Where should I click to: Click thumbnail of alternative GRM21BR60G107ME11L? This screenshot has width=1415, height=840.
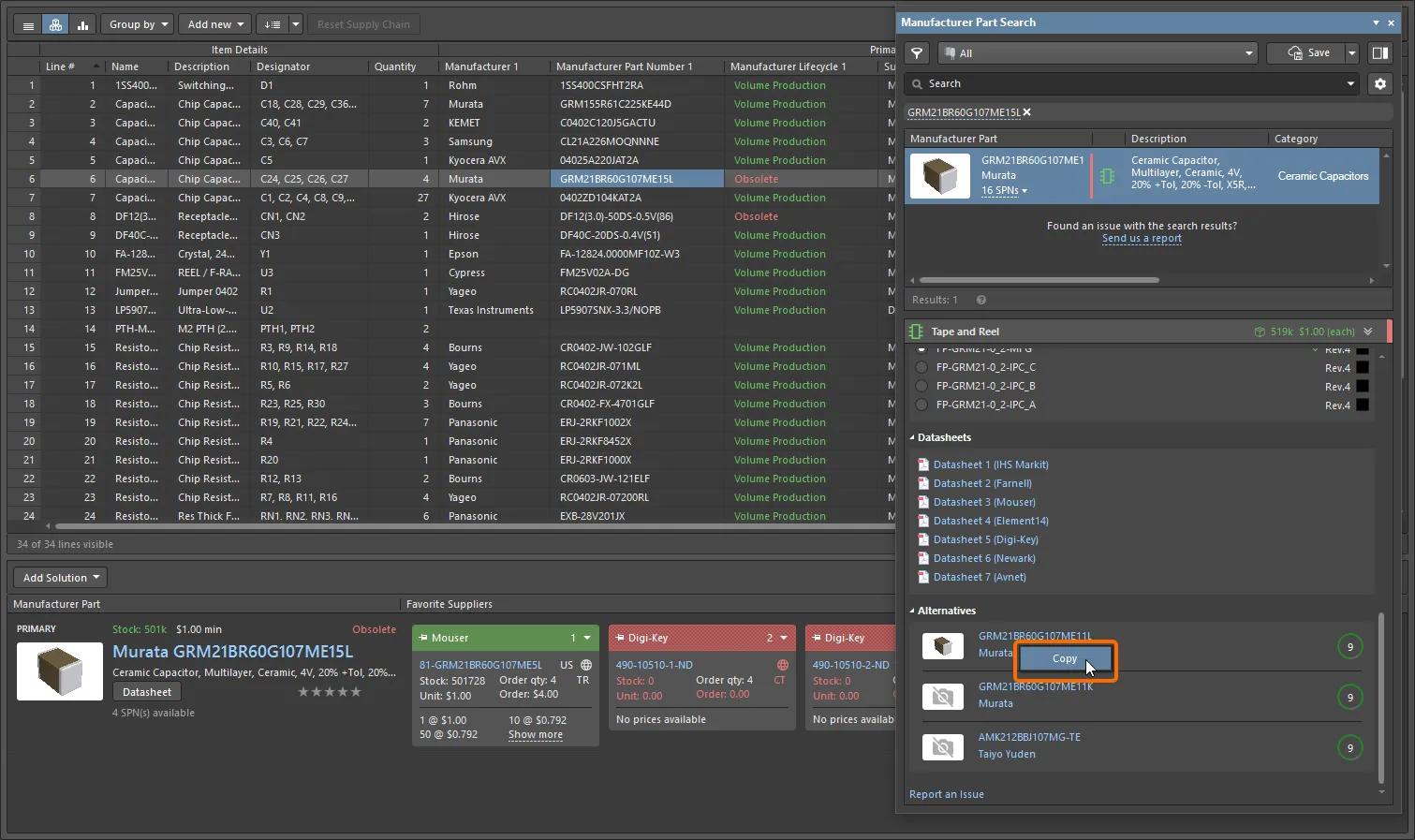[x=943, y=646]
